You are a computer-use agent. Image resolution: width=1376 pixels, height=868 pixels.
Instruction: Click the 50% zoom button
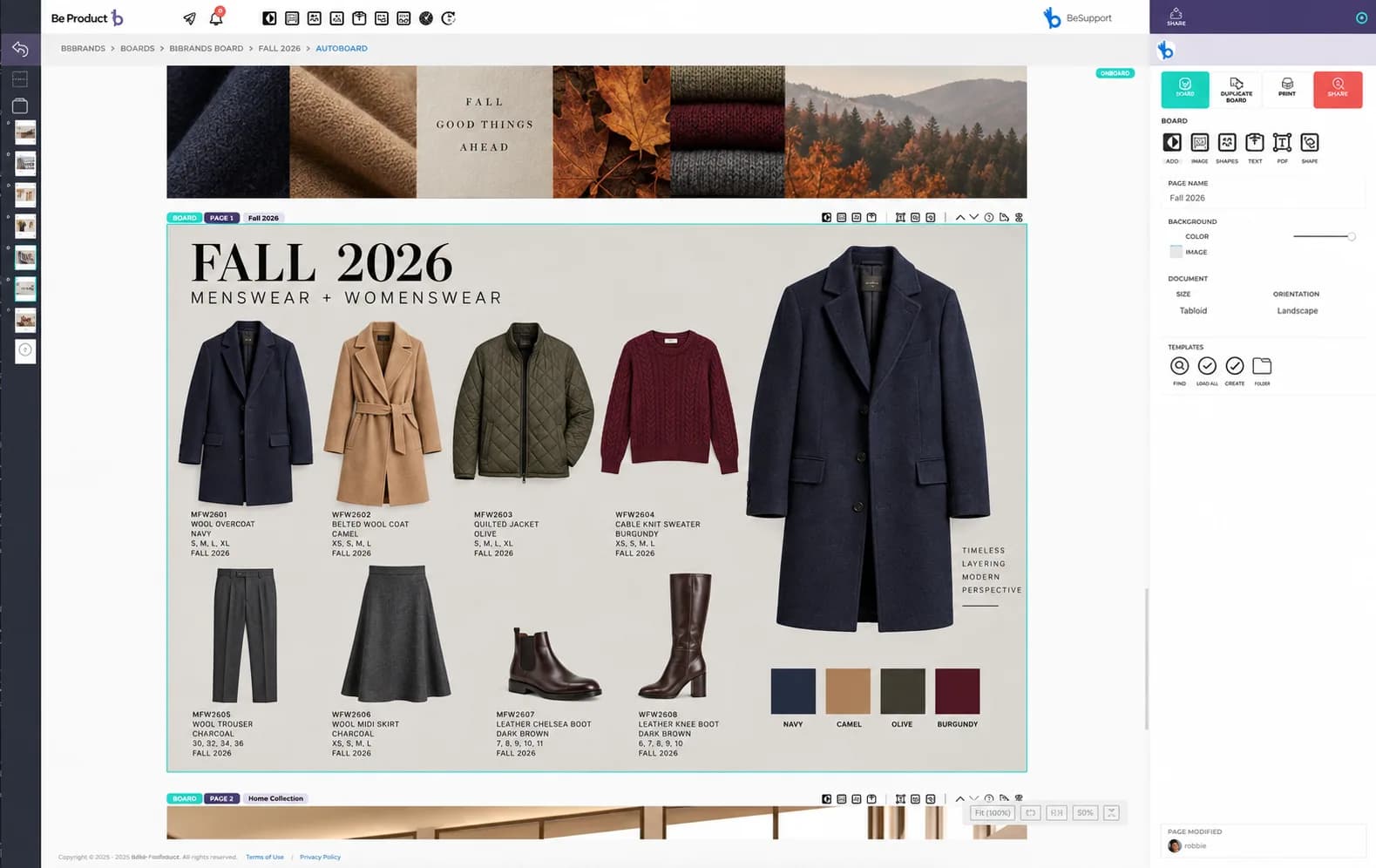1085,812
